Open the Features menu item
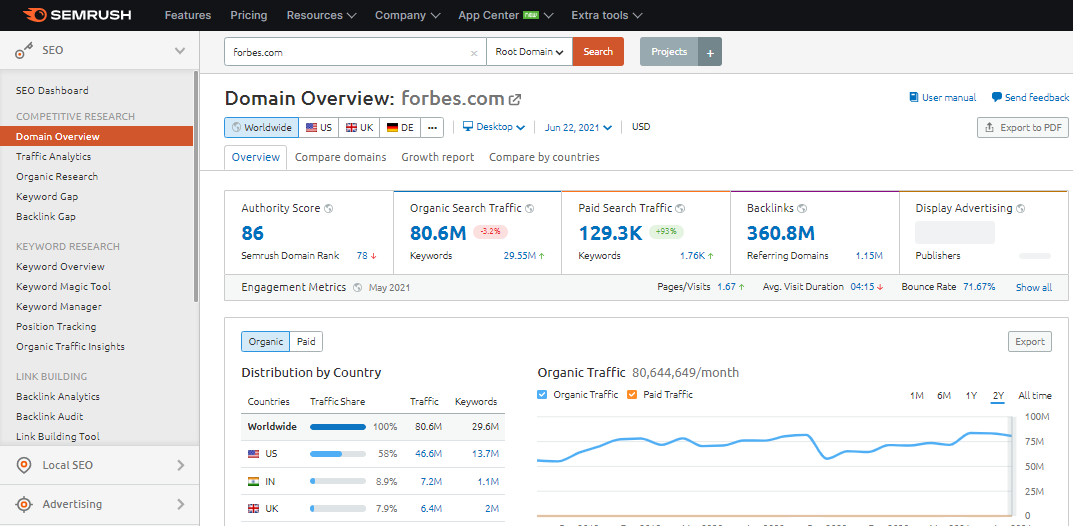Viewport: 1073px width, 526px height. click(188, 15)
